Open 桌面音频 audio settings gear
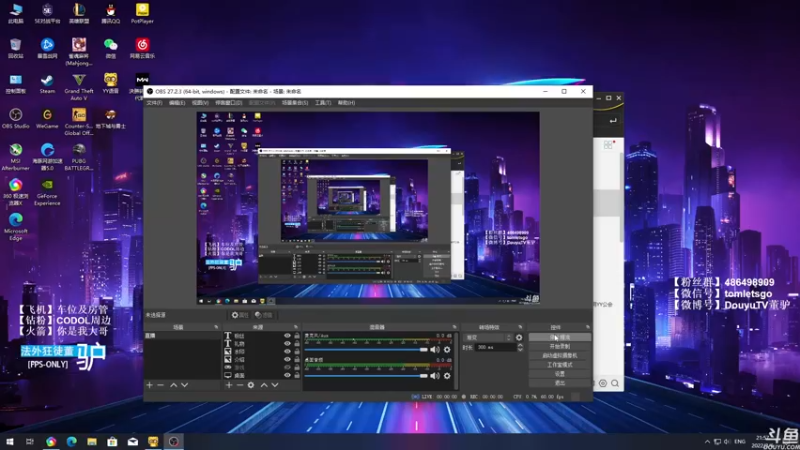Image resolution: width=800 pixels, height=450 pixels. pos(447,376)
